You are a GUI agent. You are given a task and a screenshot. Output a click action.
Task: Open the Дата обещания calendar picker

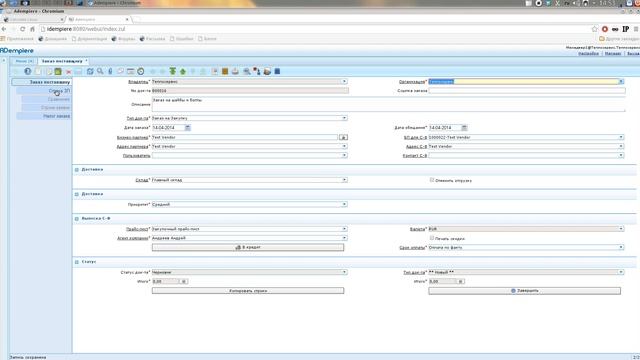464,128
